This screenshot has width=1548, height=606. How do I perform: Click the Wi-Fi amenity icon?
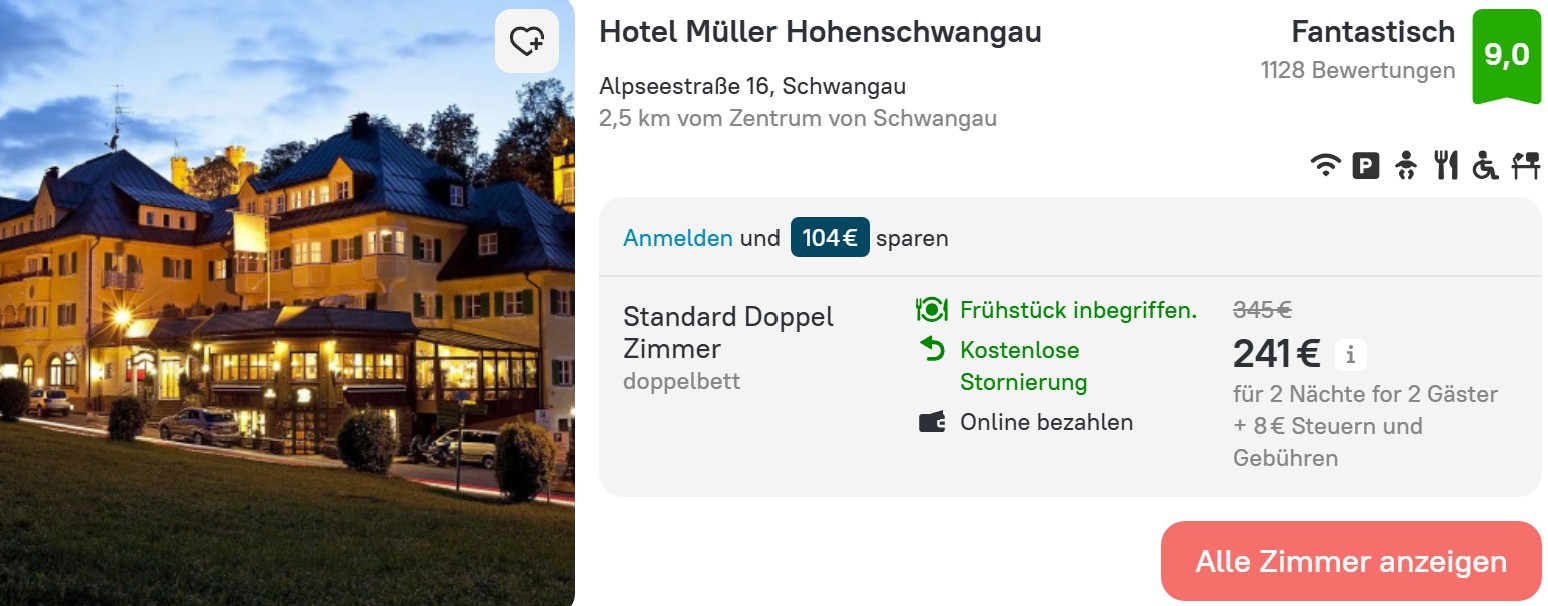pos(1326,166)
